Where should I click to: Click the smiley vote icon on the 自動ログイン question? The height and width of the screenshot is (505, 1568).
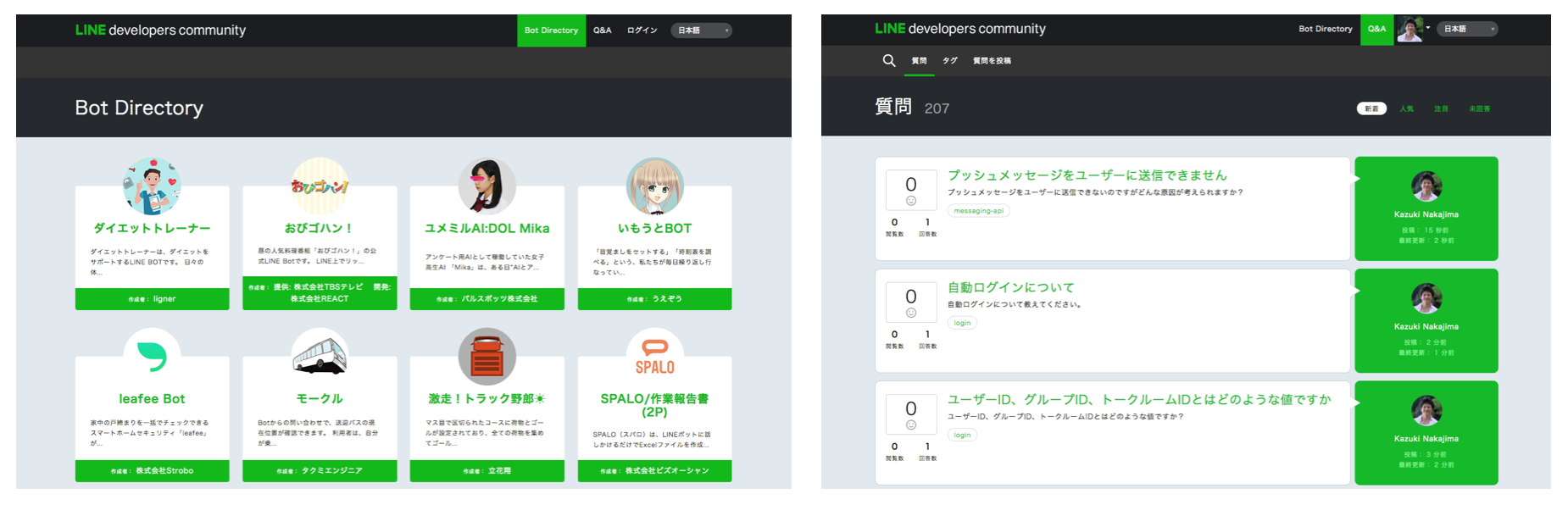911,313
